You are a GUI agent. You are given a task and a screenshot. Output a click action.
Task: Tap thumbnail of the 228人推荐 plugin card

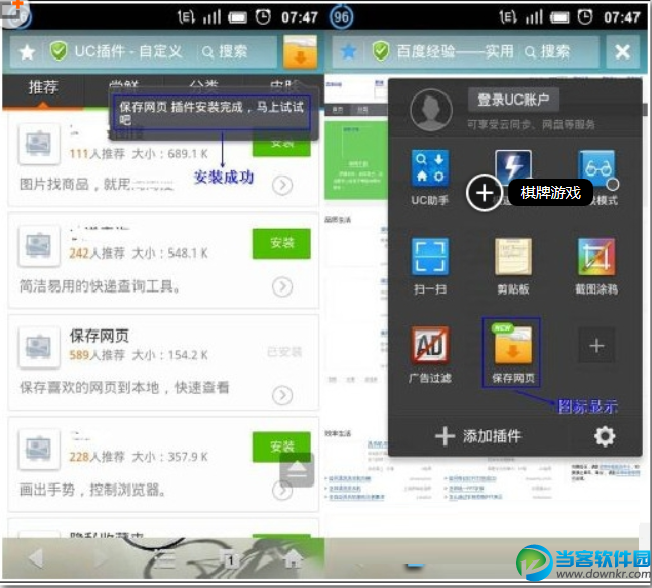tap(39, 450)
